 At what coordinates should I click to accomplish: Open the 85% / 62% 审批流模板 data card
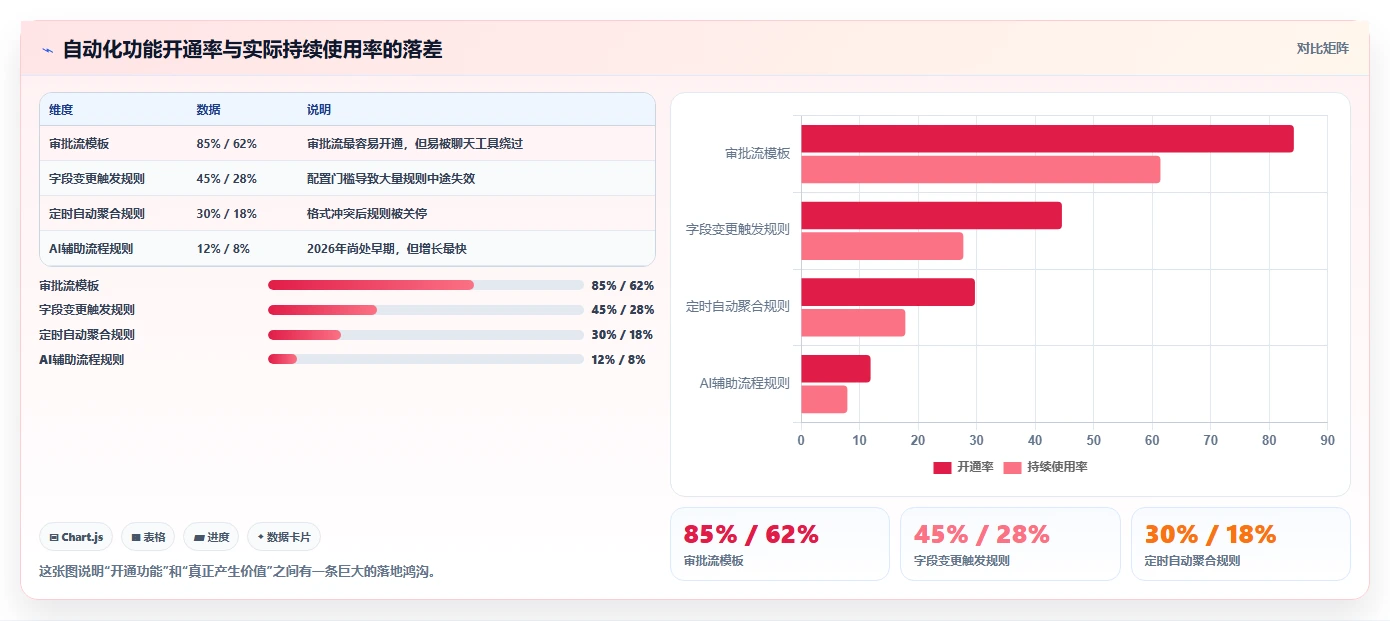(780, 544)
